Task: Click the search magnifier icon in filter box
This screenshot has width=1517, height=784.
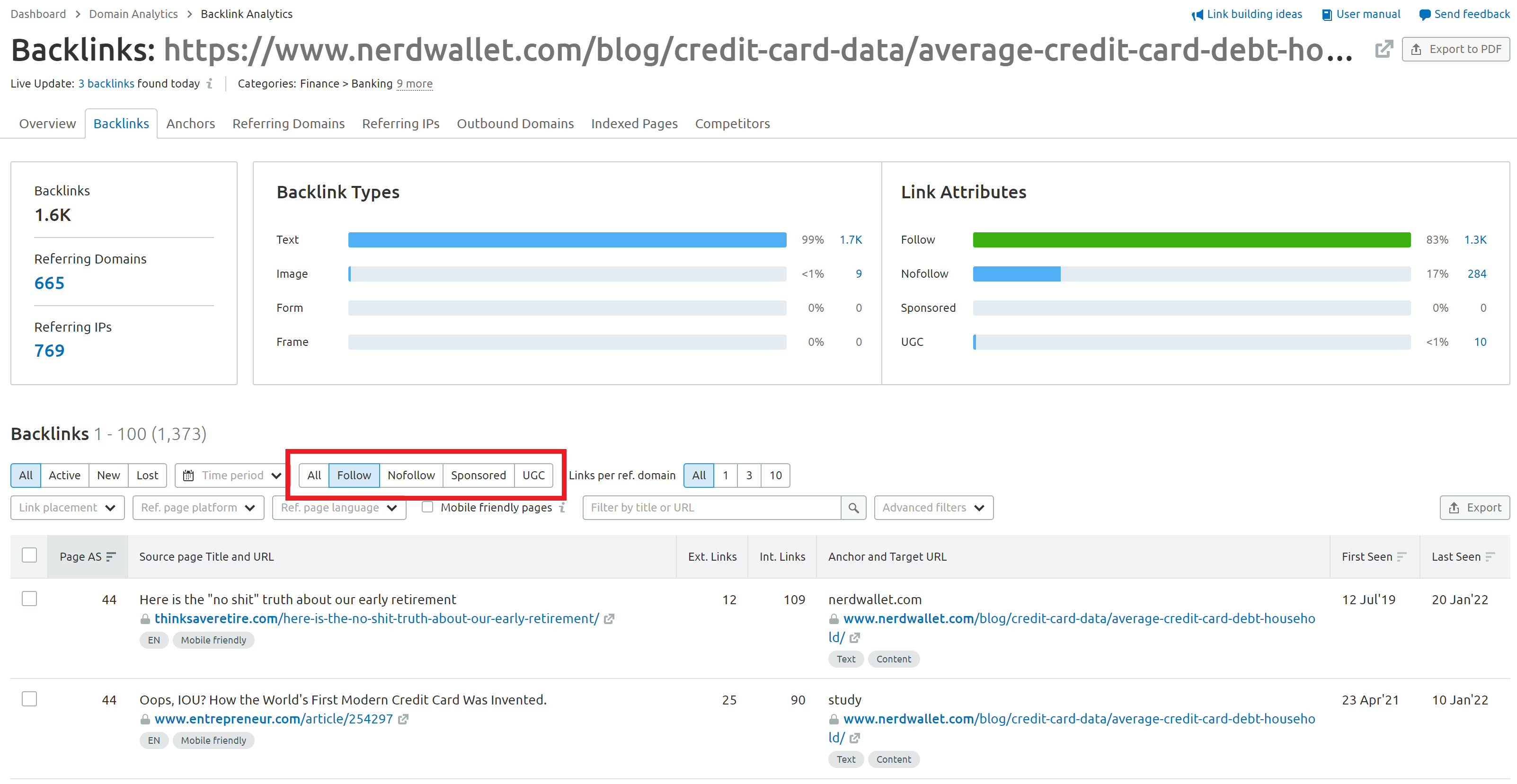Action: 853,507
